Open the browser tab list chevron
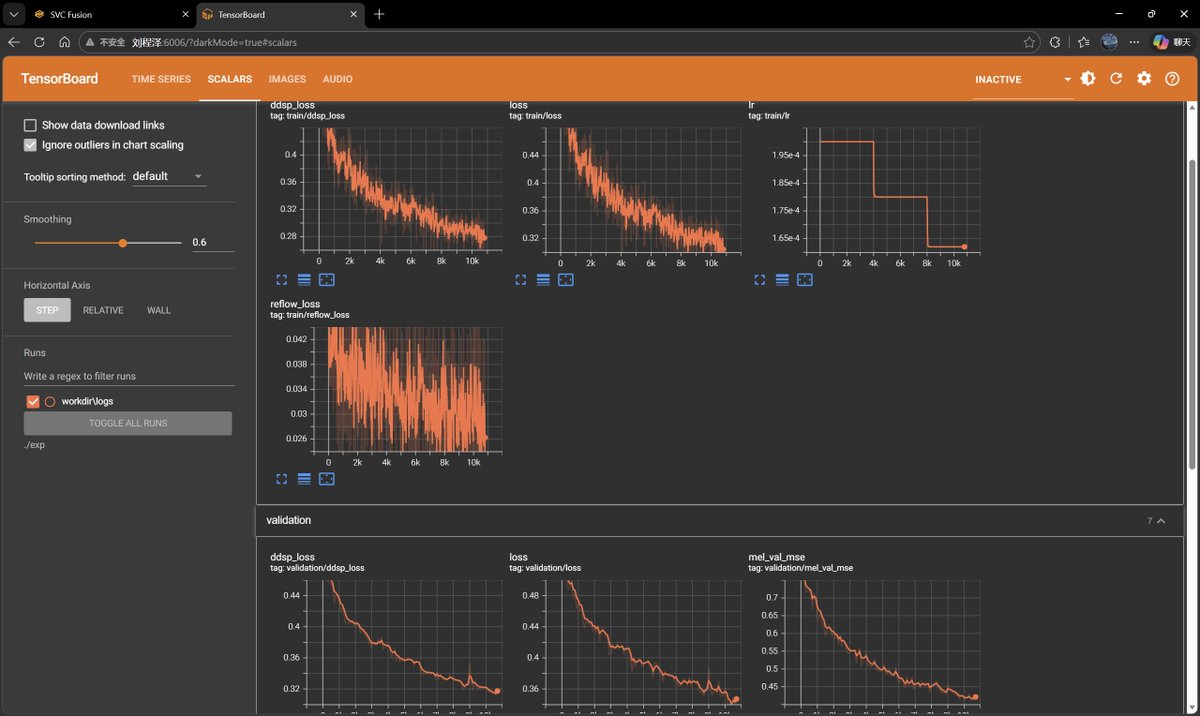 coord(14,15)
